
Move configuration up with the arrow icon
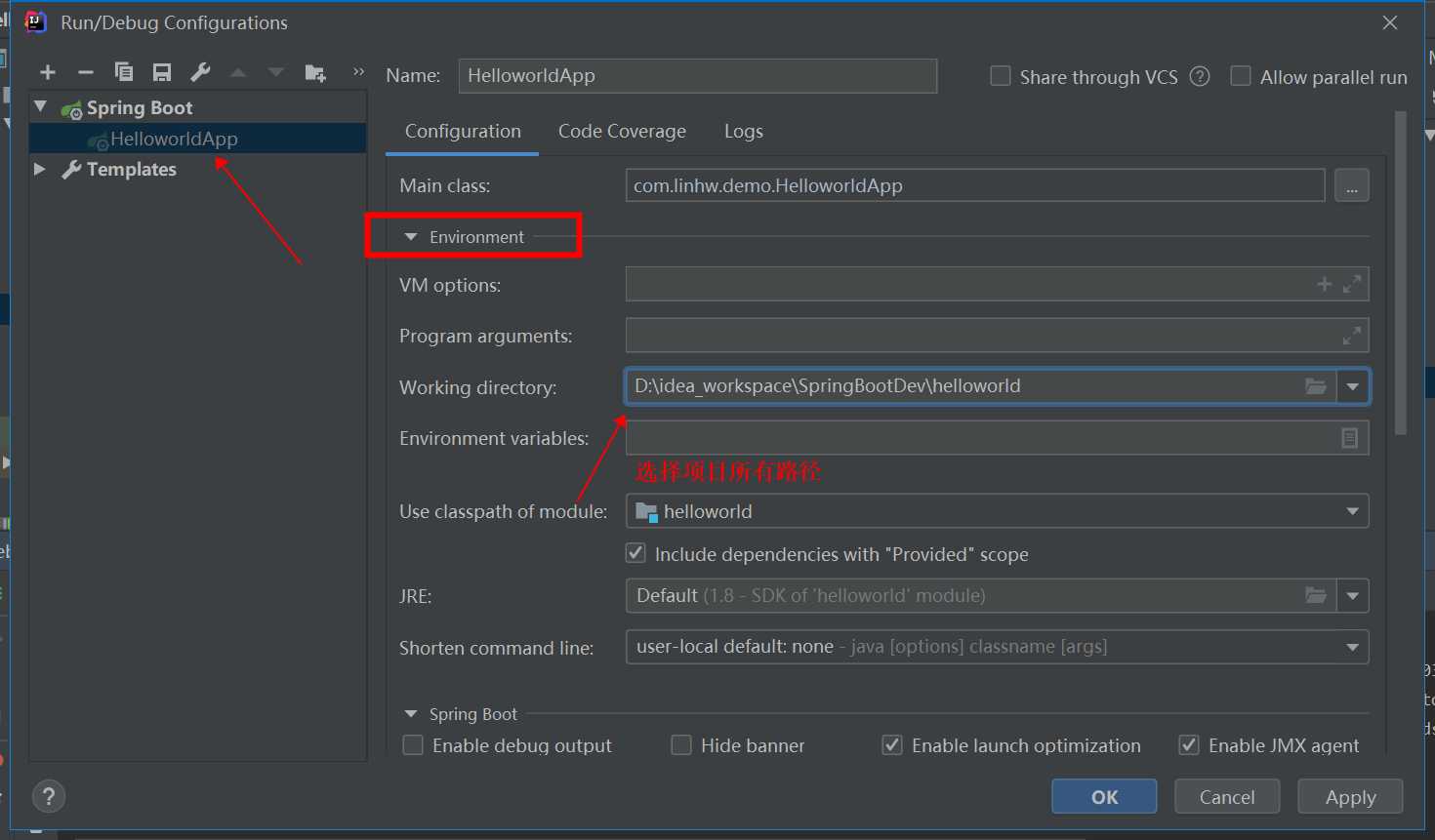[x=238, y=72]
